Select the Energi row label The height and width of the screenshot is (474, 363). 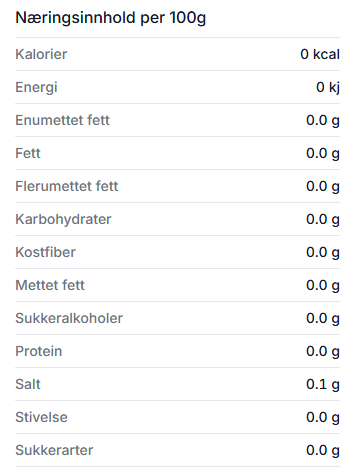[x=36, y=88]
